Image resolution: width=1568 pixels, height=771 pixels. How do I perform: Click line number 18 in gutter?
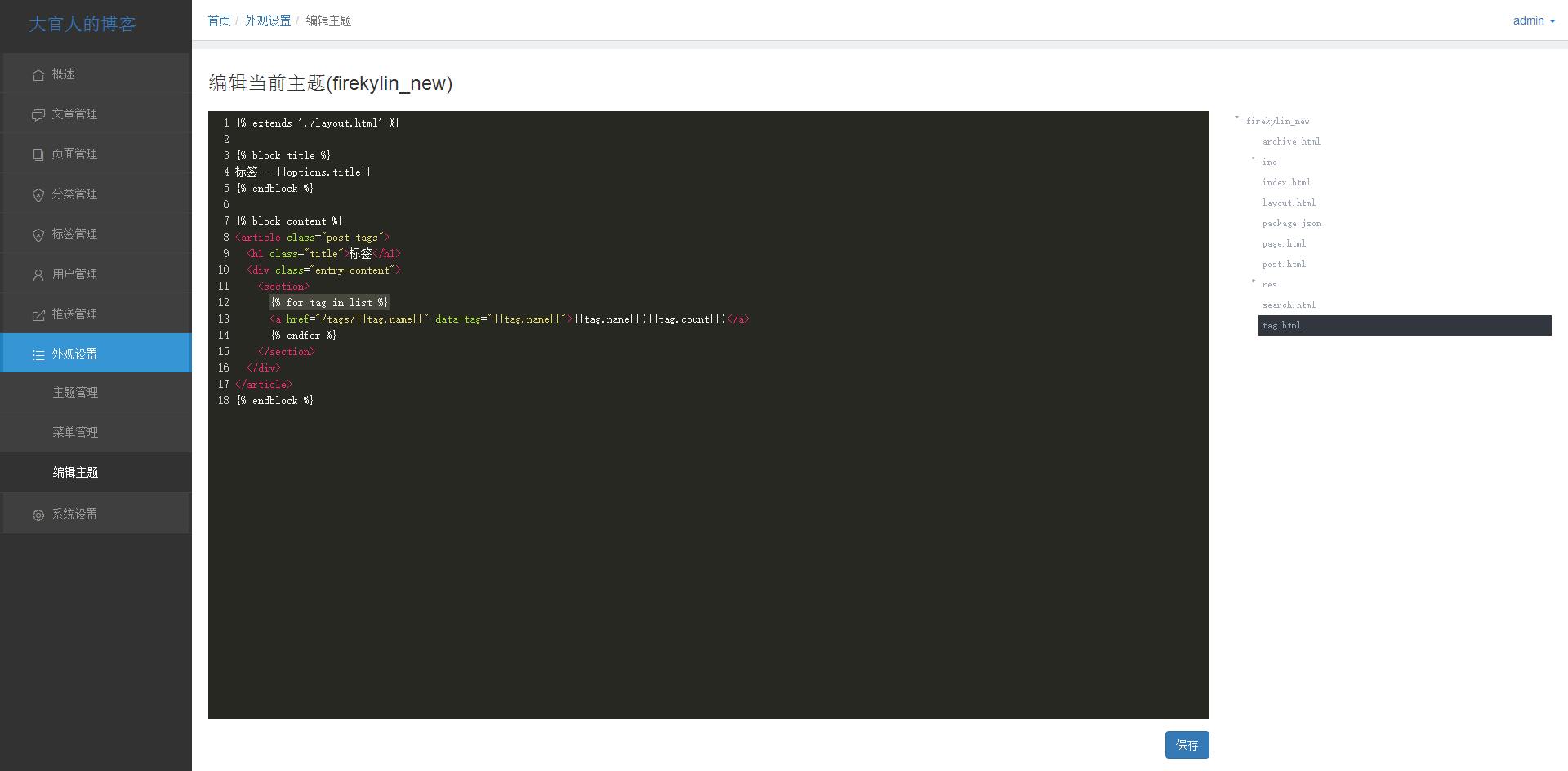click(x=223, y=400)
